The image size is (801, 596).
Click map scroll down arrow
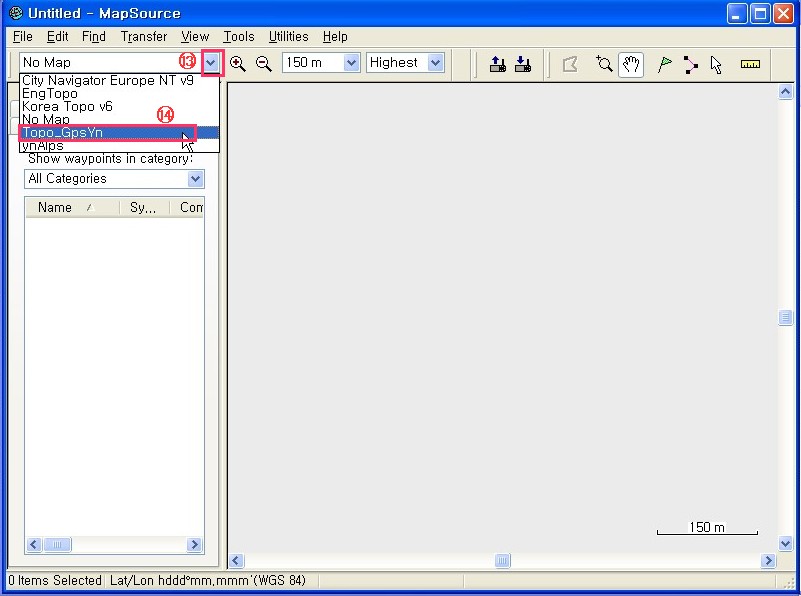click(785, 543)
